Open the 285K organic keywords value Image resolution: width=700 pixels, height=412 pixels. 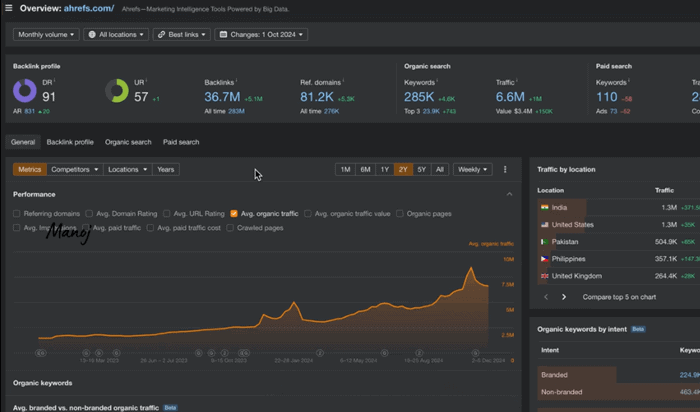(x=419, y=97)
